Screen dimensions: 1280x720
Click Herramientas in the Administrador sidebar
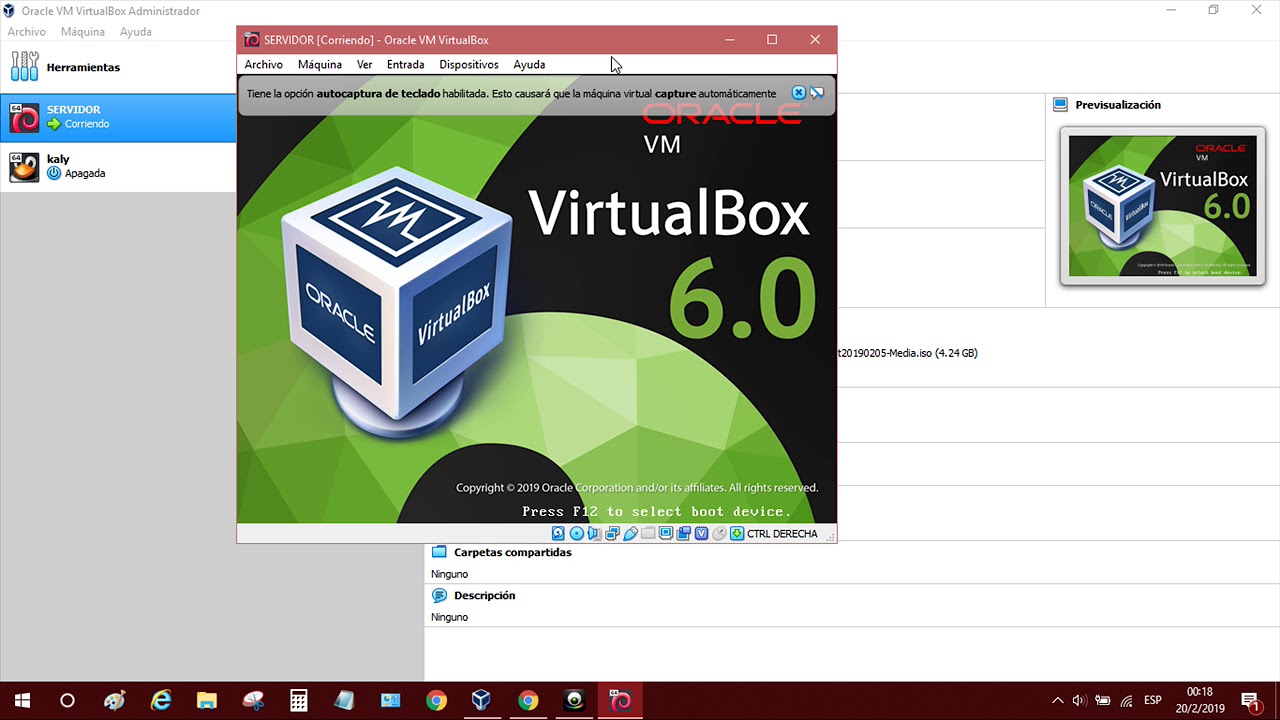click(x=83, y=67)
